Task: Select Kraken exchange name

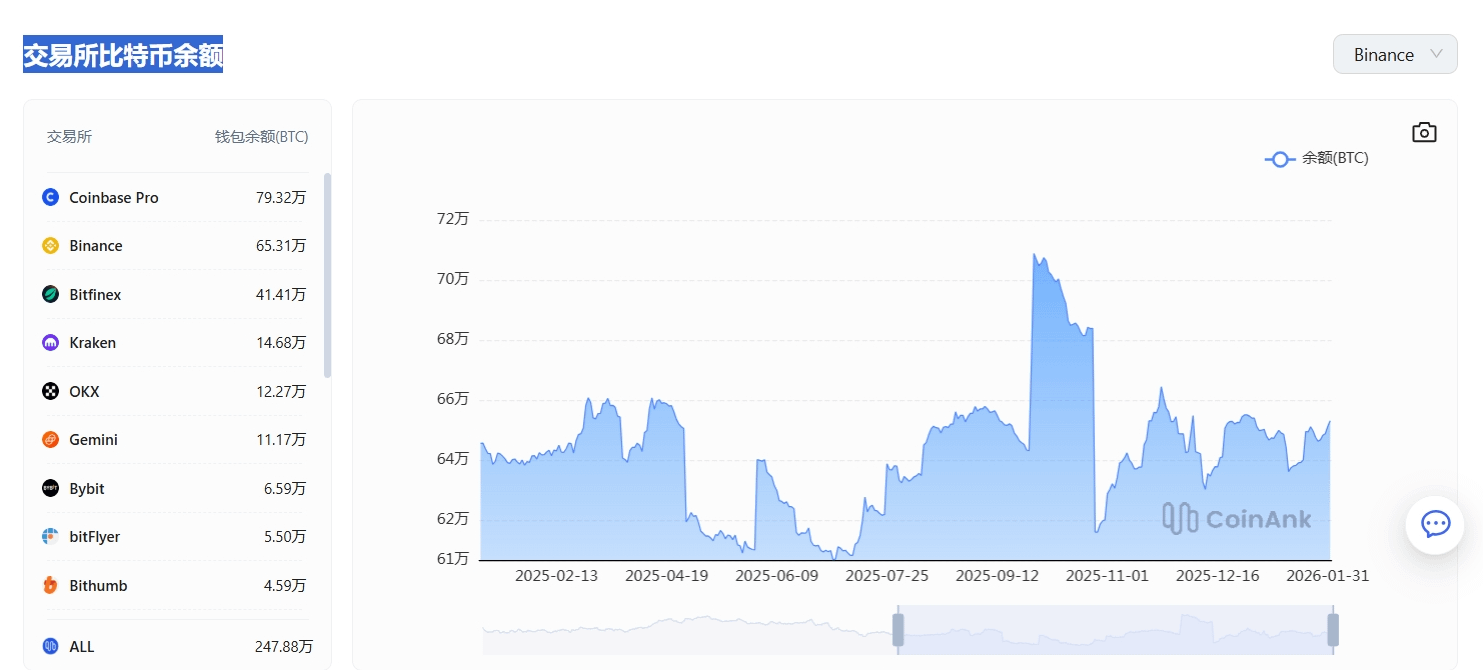Action: pos(92,342)
